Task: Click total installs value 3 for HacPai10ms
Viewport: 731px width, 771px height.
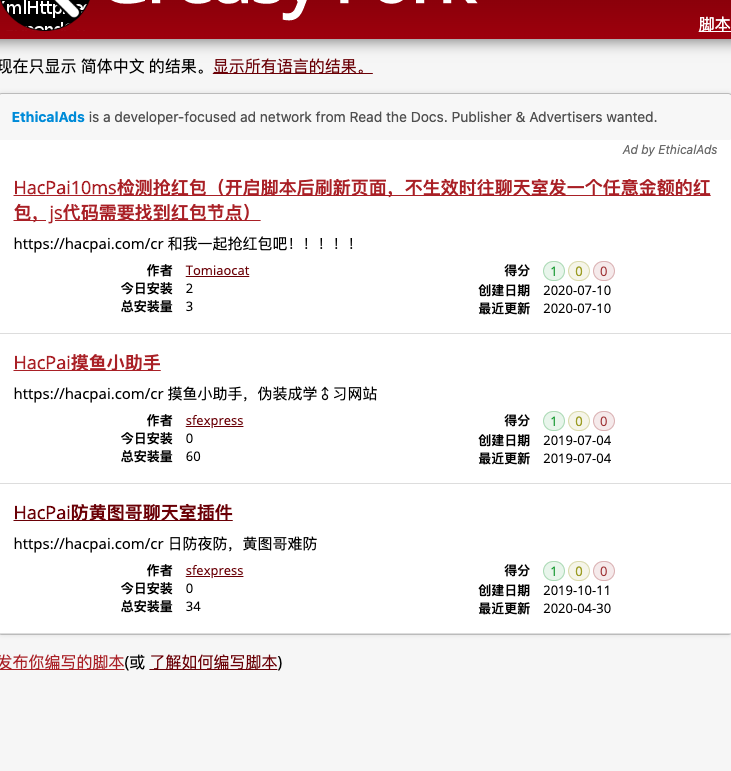Action: tap(189, 306)
